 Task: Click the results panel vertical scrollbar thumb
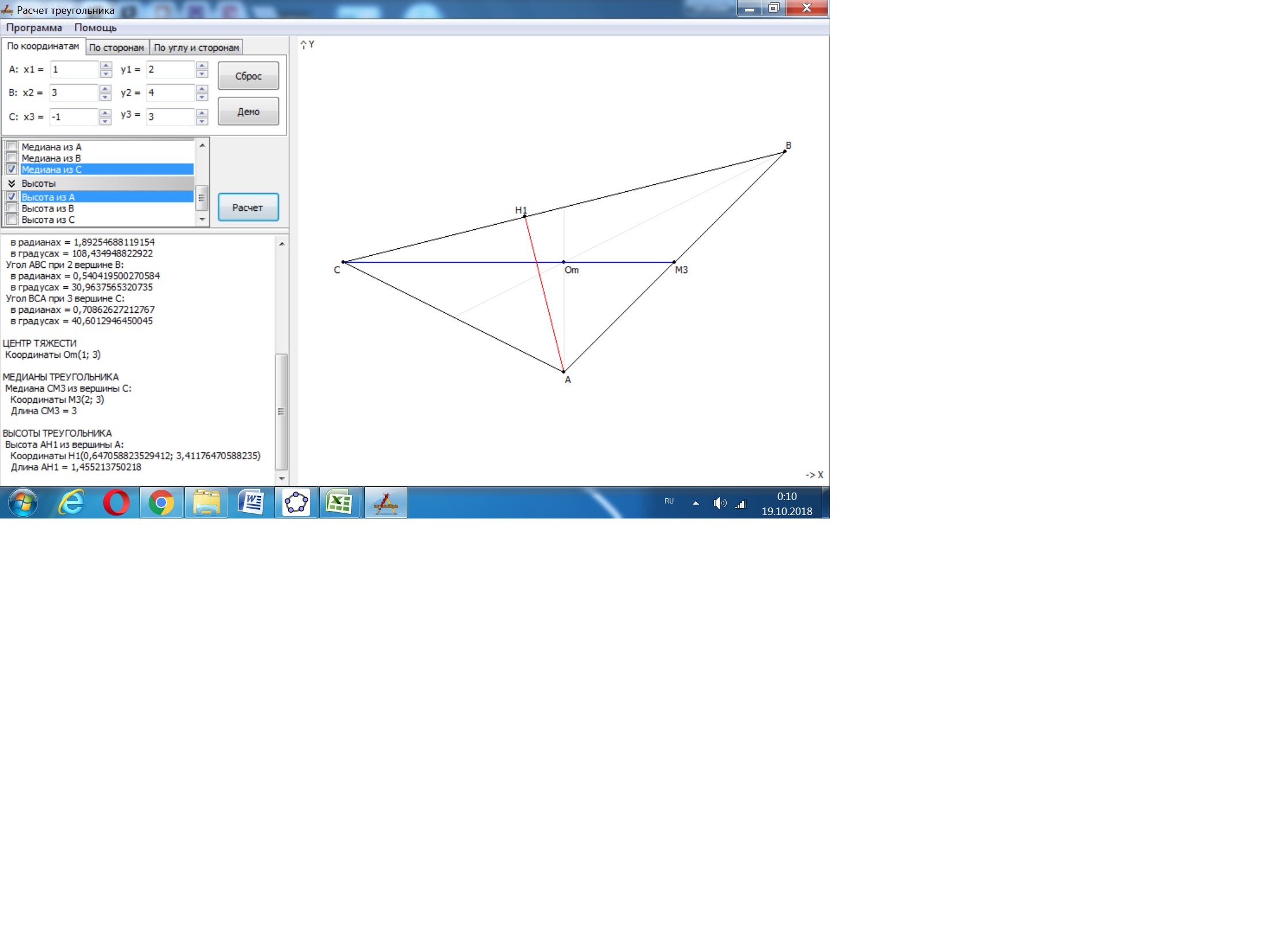pyautogui.click(x=282, y=411)
